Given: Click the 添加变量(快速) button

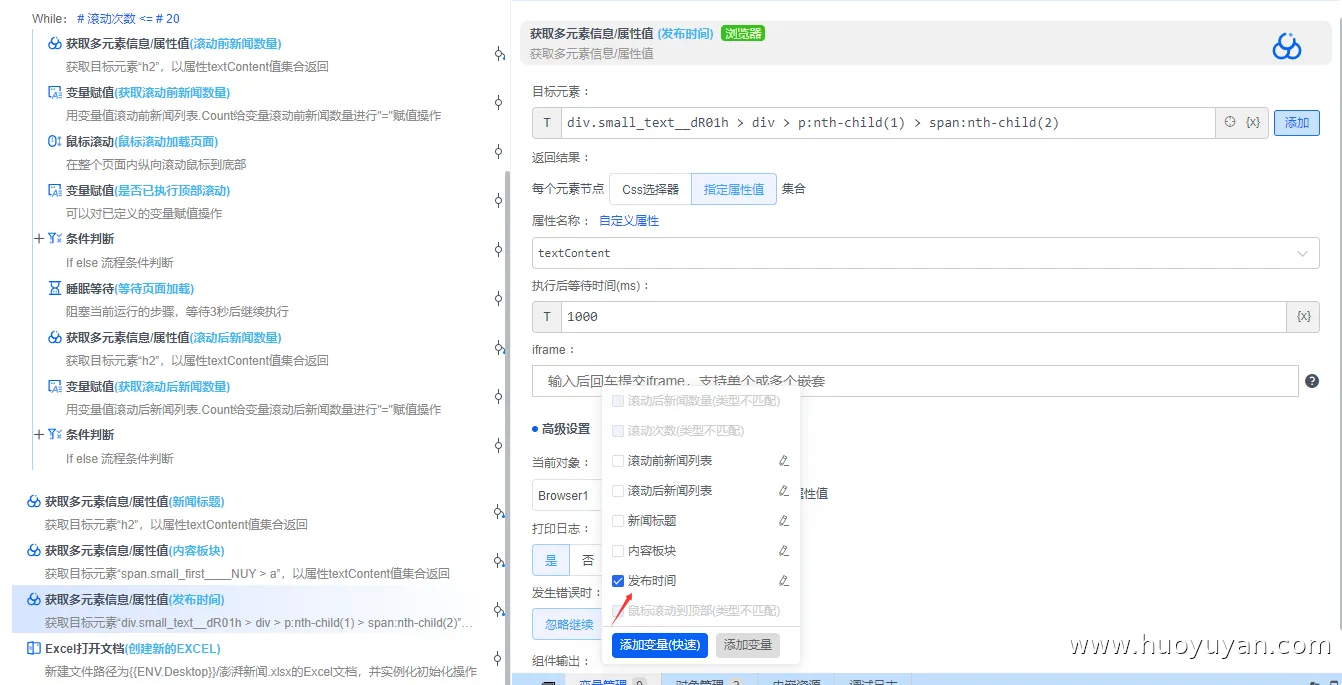Looking at the screenshot, I should click(x=658, y=645).
